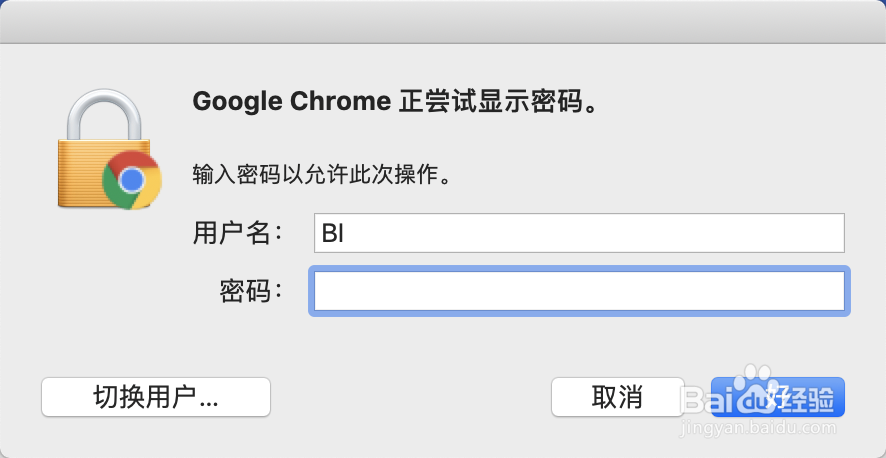886x458 pixels.
Task: Click the 用户名 field containing BI
Action: click(x=579, y=233)
